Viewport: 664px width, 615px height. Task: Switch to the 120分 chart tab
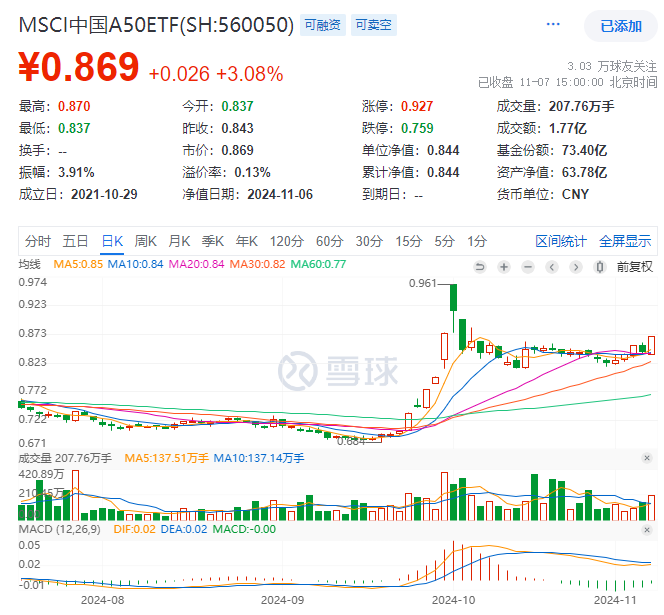point(287,241)
